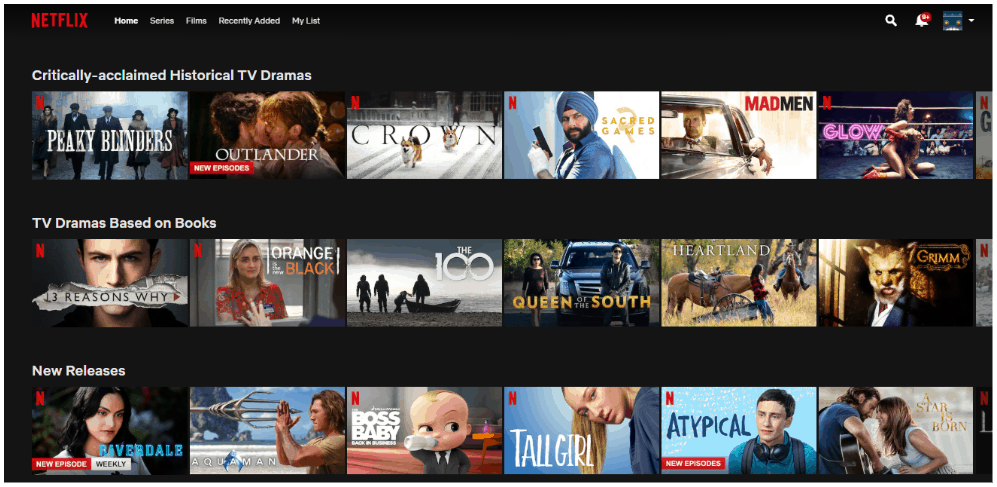Screen dimensions: 997x487
Task: Select the Mad Men thumbnail
Action: 739,135
